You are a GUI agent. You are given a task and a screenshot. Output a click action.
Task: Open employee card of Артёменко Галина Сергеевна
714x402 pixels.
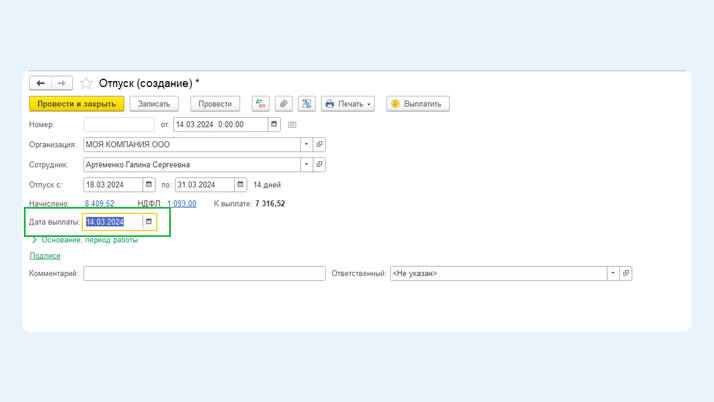319,164
